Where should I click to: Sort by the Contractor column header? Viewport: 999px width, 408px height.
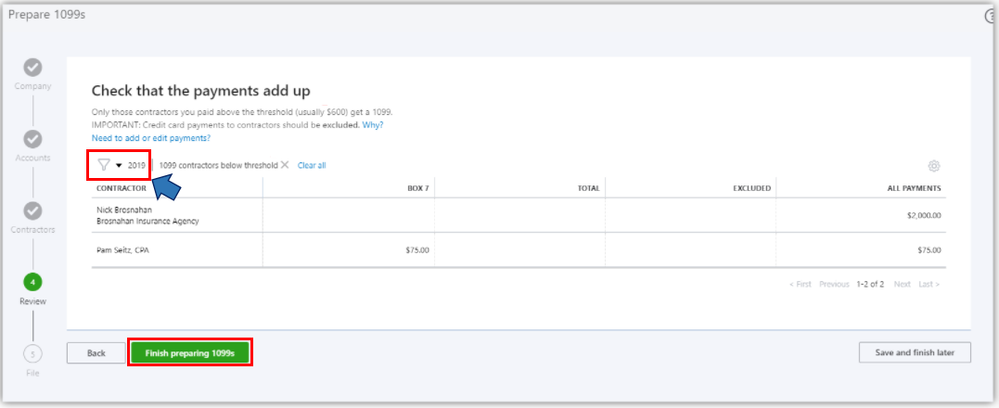tap(122, 188)
